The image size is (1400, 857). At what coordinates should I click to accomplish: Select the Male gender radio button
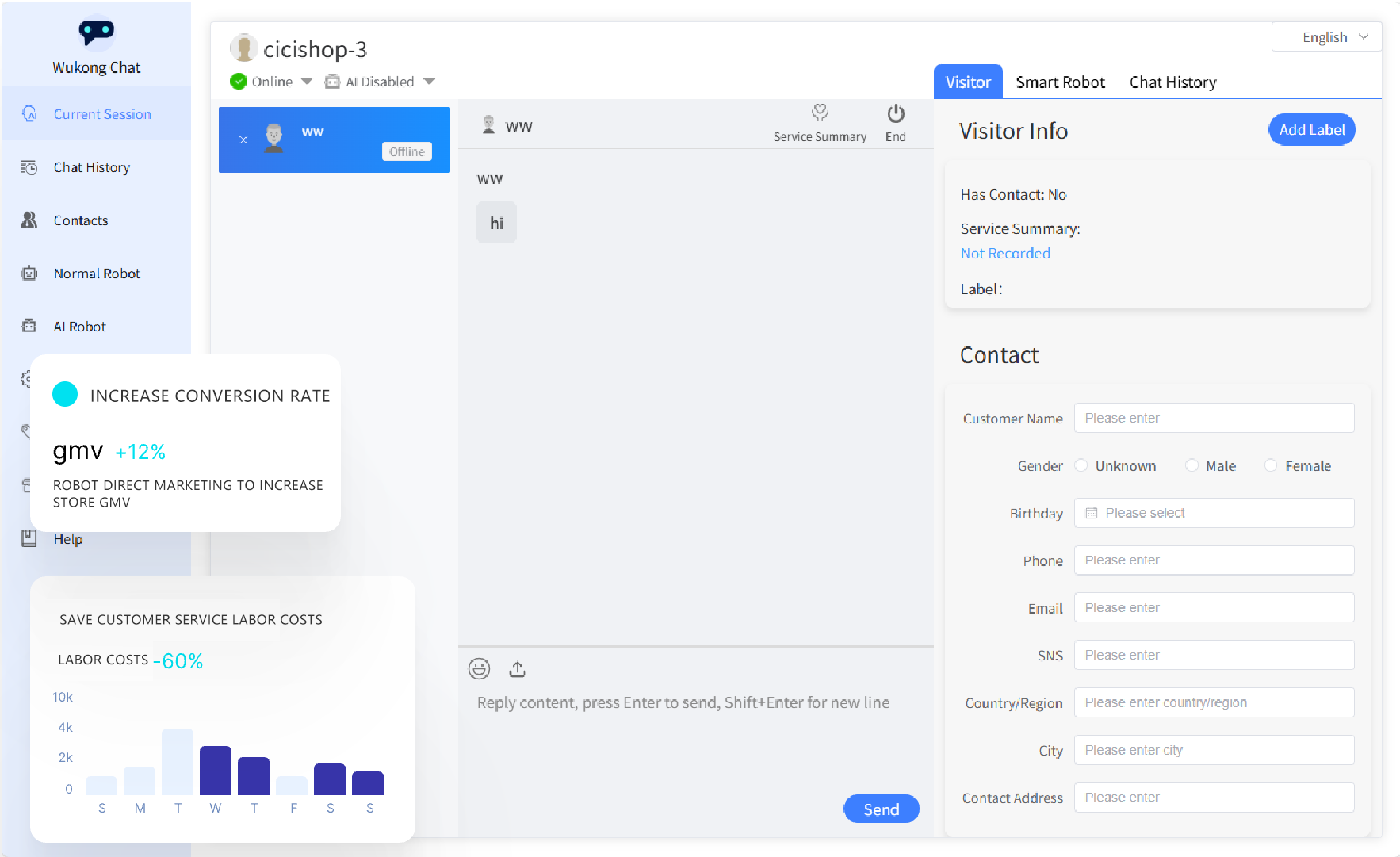[x=1192, y=465]
